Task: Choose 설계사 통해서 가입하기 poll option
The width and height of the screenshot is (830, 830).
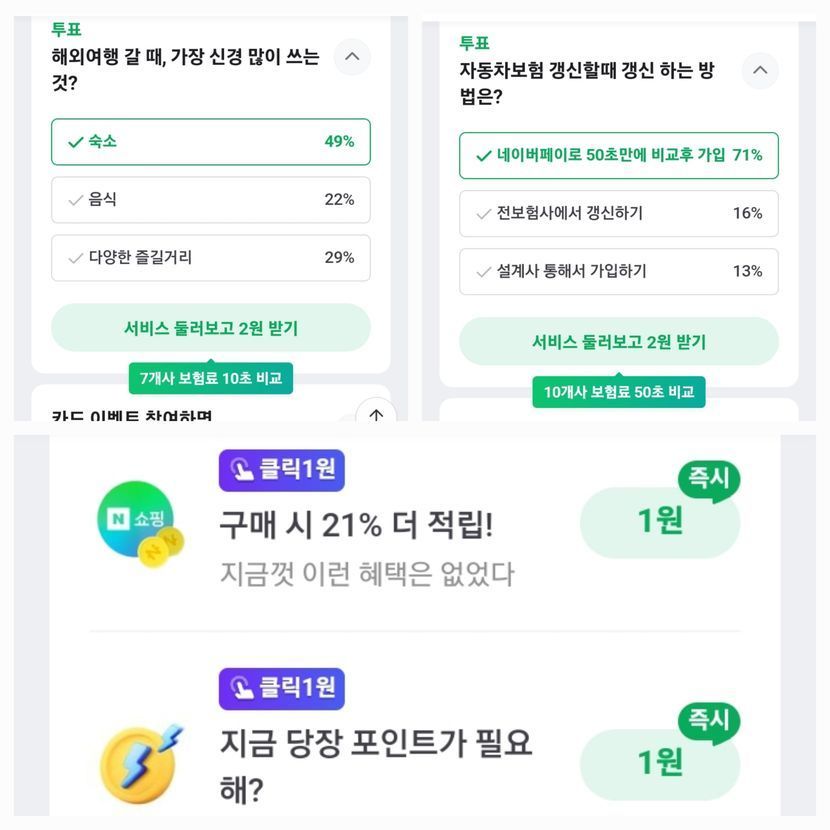Action: point(618,272)
